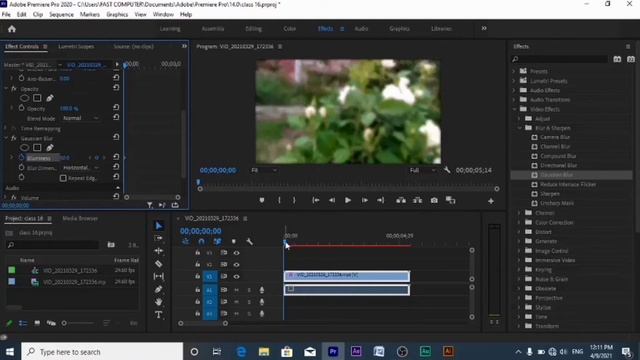This screenshot has height=360, width=640.
Task: Click Mark Out button
Action: pyautogui.click(x=294, y=200)
